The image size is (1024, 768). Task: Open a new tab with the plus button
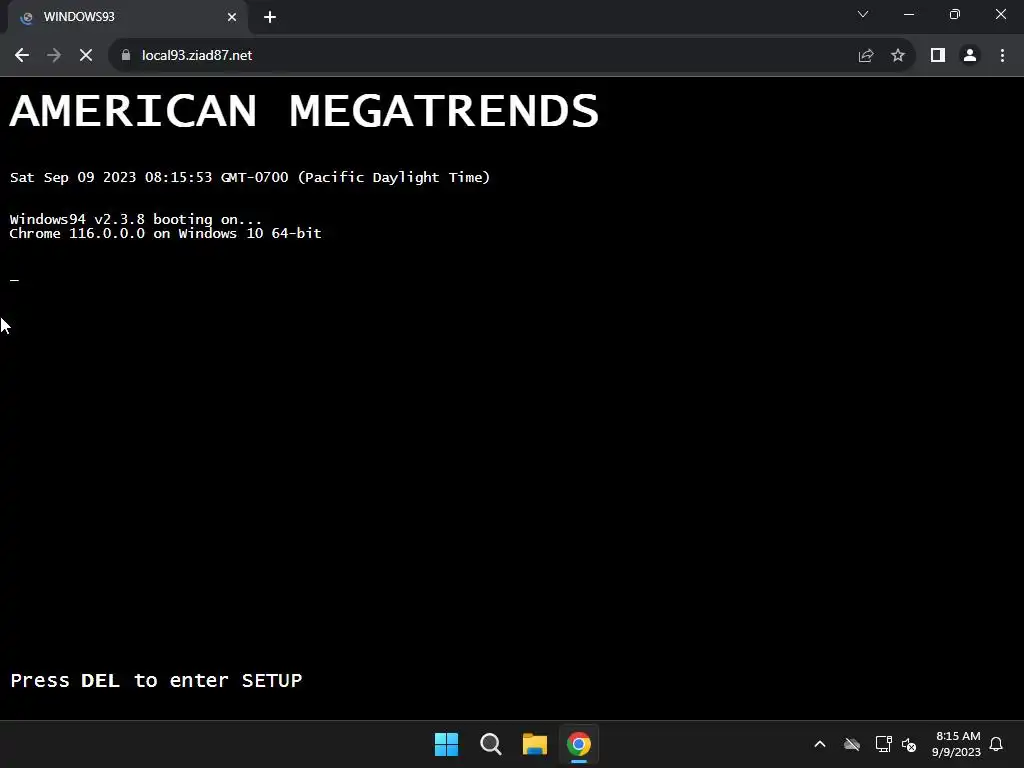coord(270,17)
